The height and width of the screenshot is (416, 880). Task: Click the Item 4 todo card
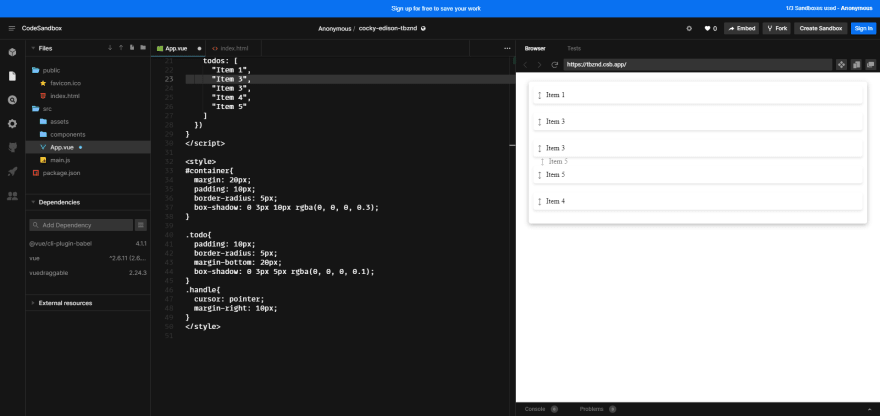(x=698, y=202)
